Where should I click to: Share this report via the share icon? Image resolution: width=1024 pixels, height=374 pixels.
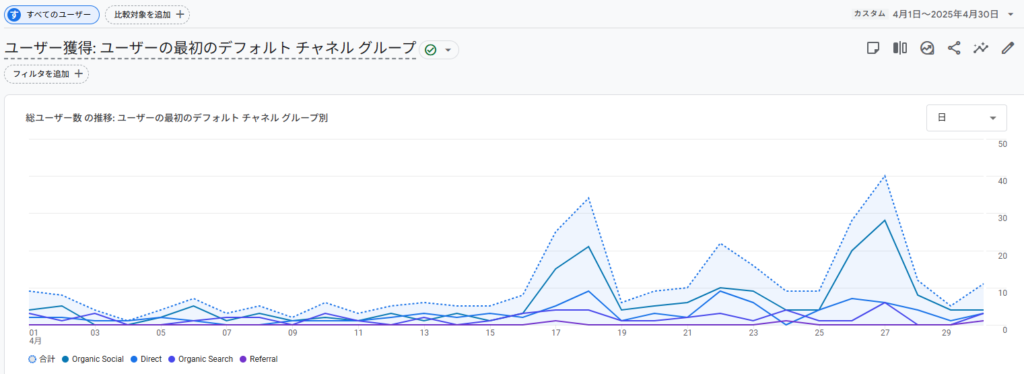point(954,48)
